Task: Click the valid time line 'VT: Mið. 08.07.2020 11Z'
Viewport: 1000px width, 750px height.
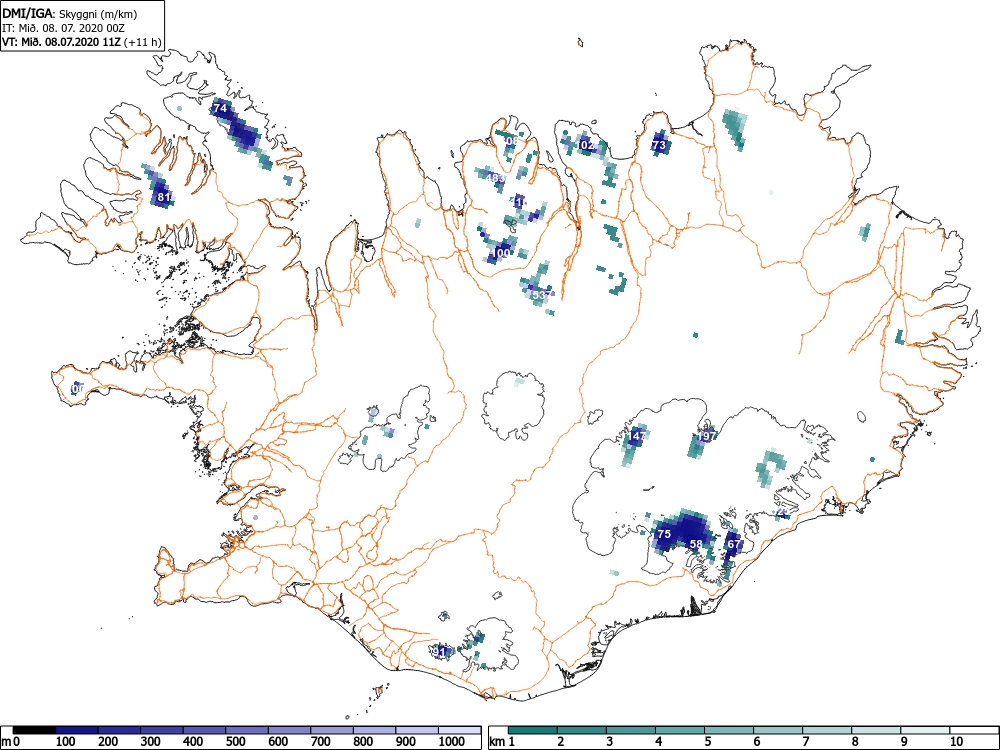Action: pyautogui.click(x=62, y=42)
